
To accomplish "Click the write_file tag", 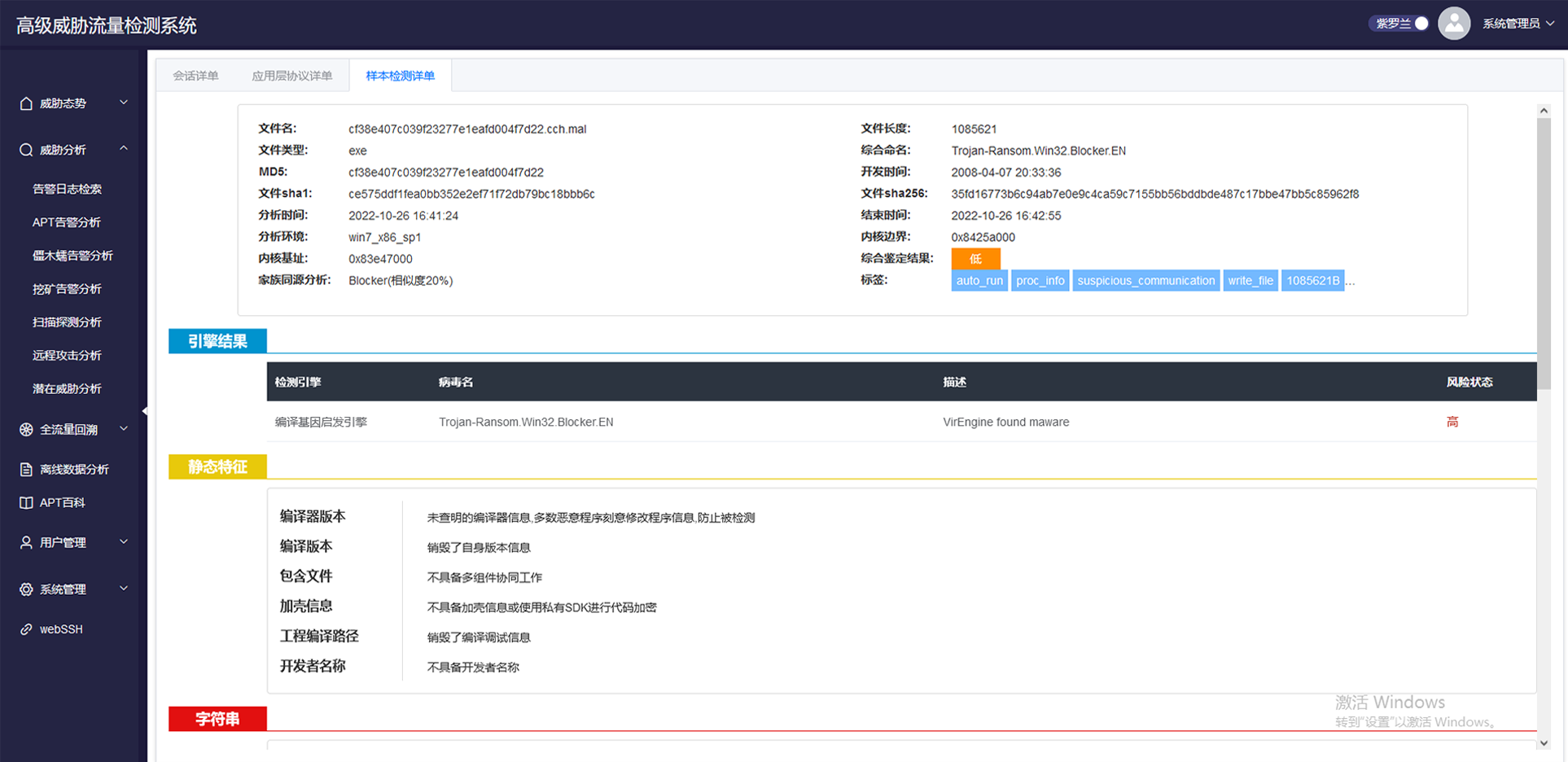I will (x=1250, y=280).
